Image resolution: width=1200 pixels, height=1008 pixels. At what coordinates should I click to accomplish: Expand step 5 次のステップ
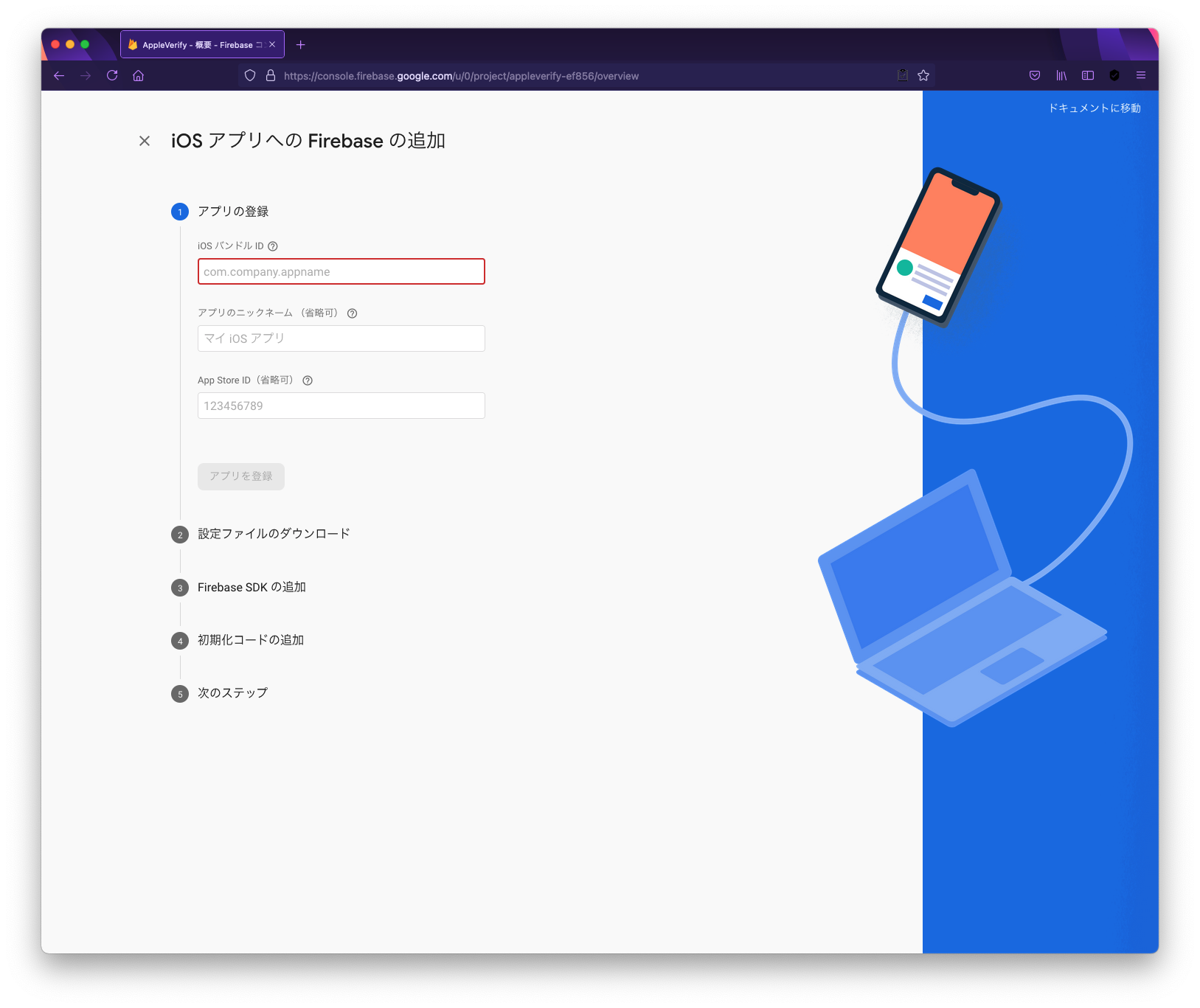[220, 693]
